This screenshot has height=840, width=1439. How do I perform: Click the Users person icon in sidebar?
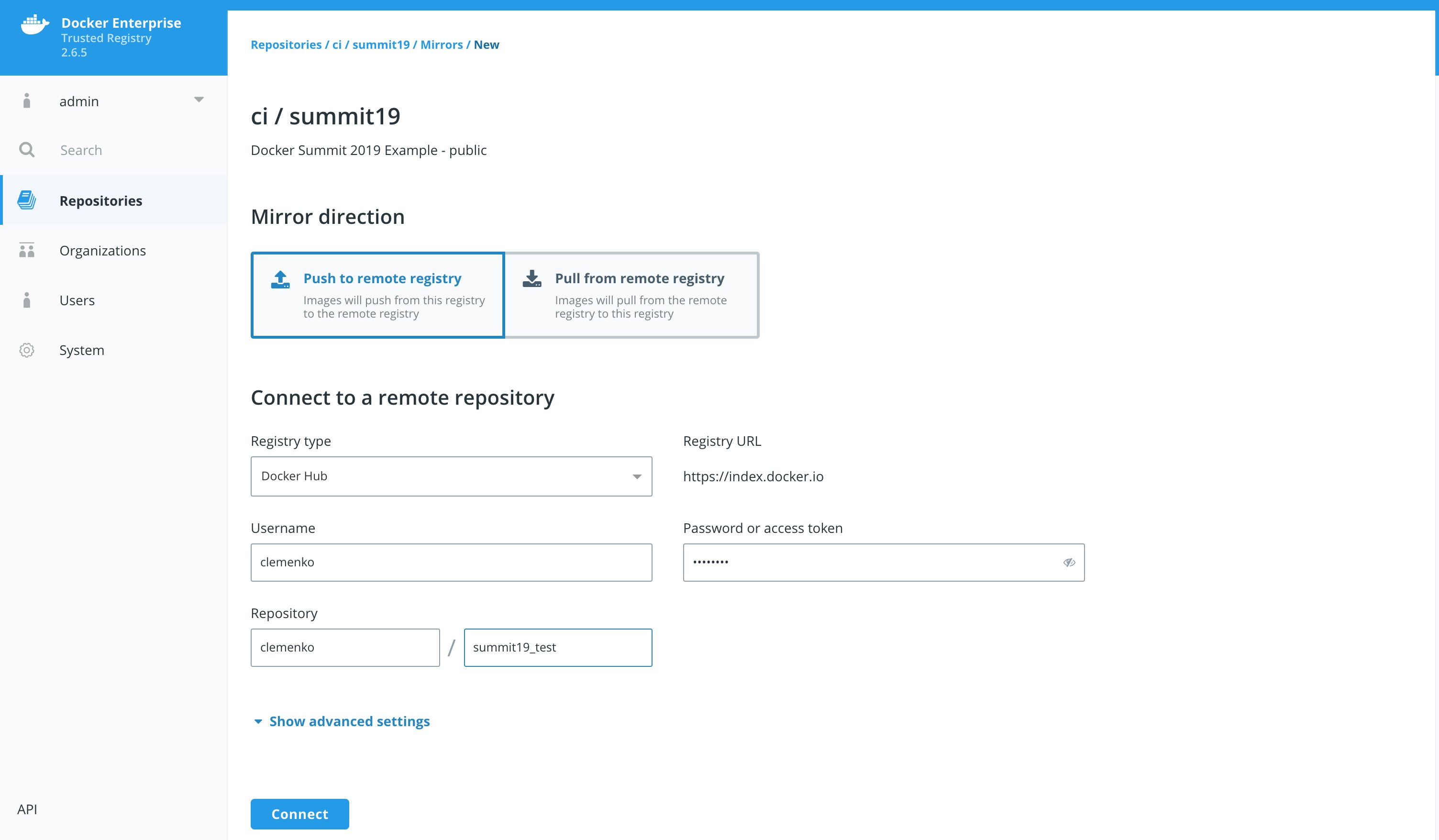point(26,300)
